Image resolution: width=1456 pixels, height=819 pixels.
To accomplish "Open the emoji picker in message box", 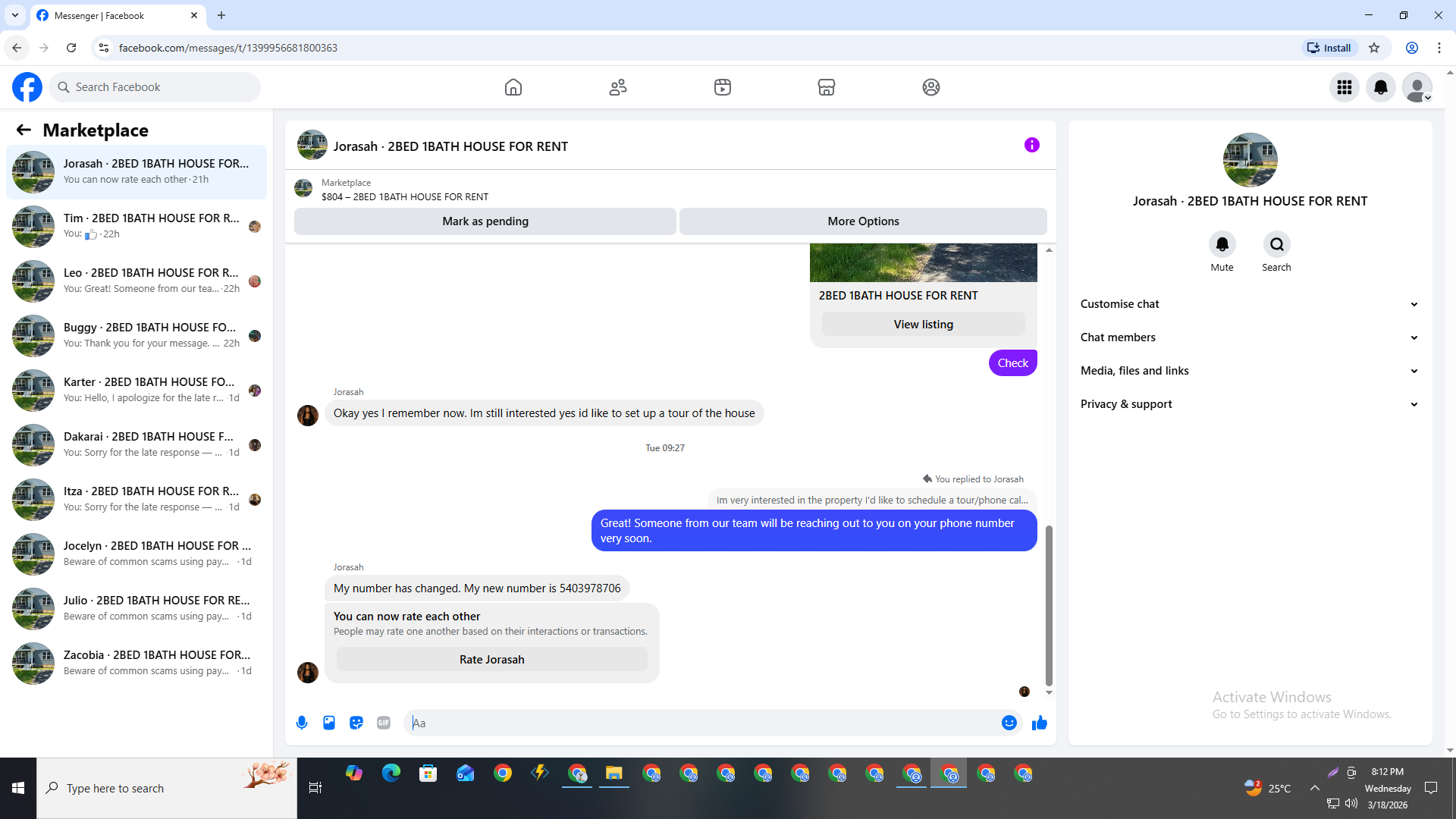I will click(x=1009, y=723).
